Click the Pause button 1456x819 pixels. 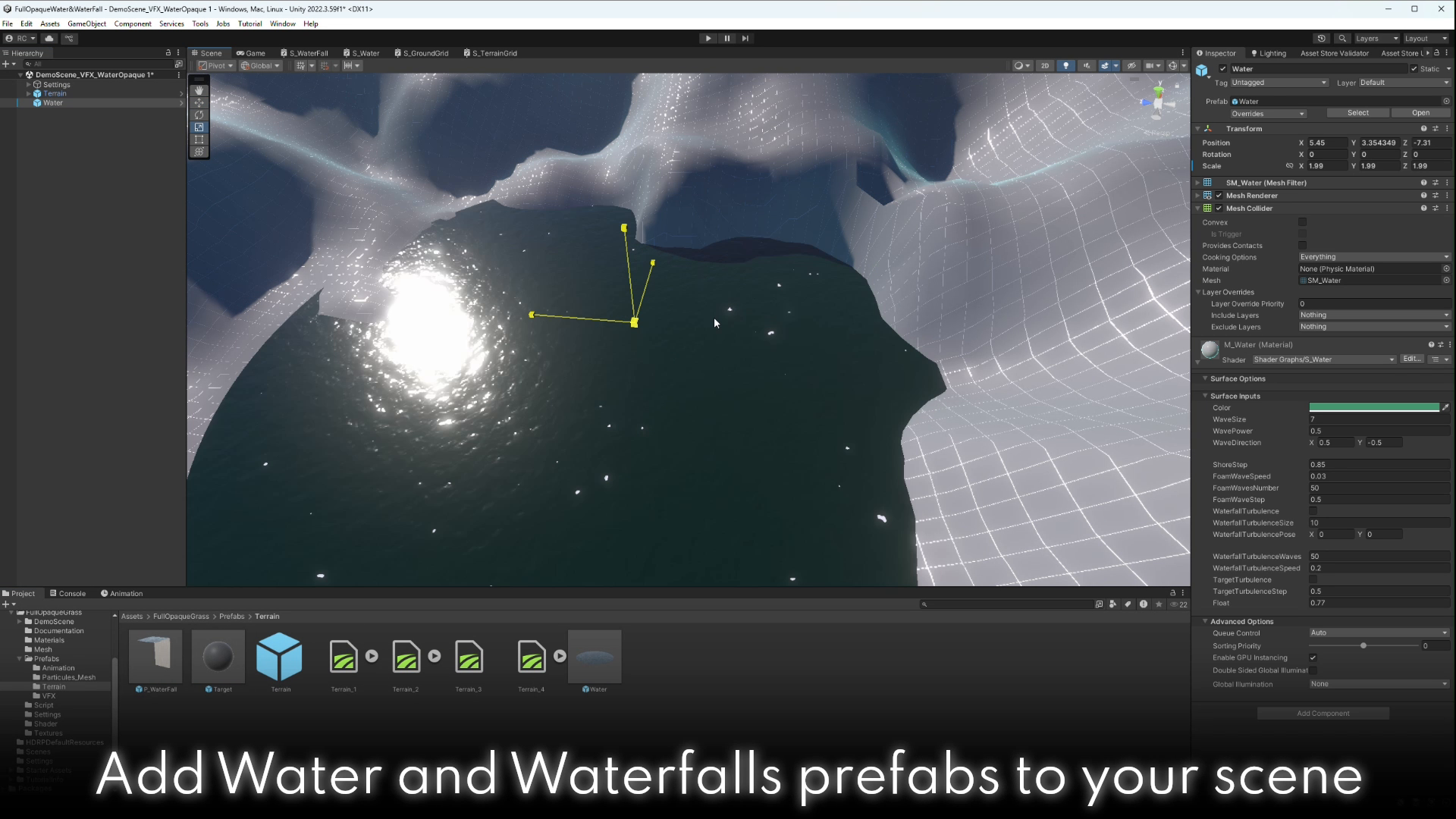[727, 39]
